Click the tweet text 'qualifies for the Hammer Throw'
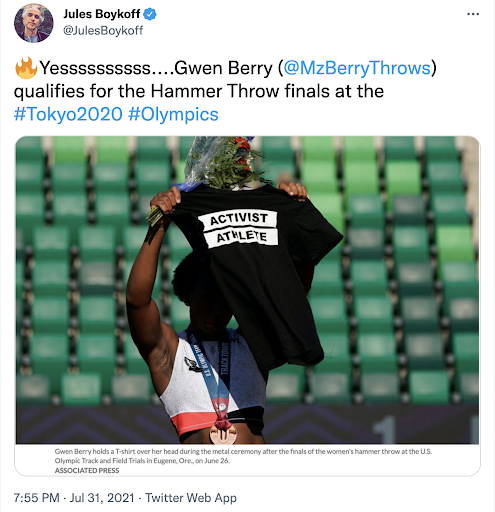The height and width of the screenshot is (512, 495). 146,91
